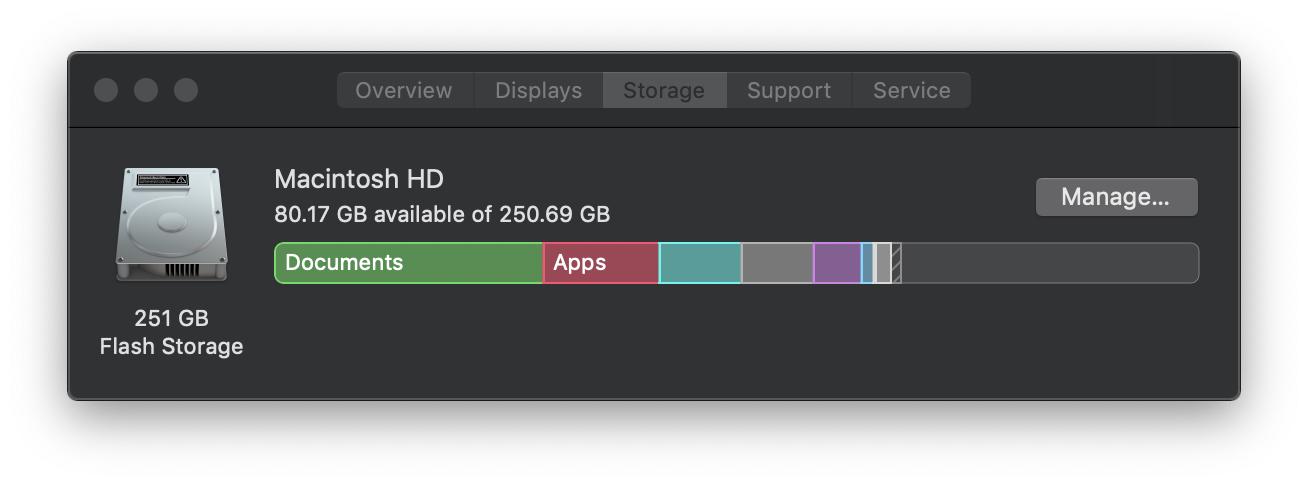Open the Service tab
This screenshot has height=484, width=1308.
911,90
